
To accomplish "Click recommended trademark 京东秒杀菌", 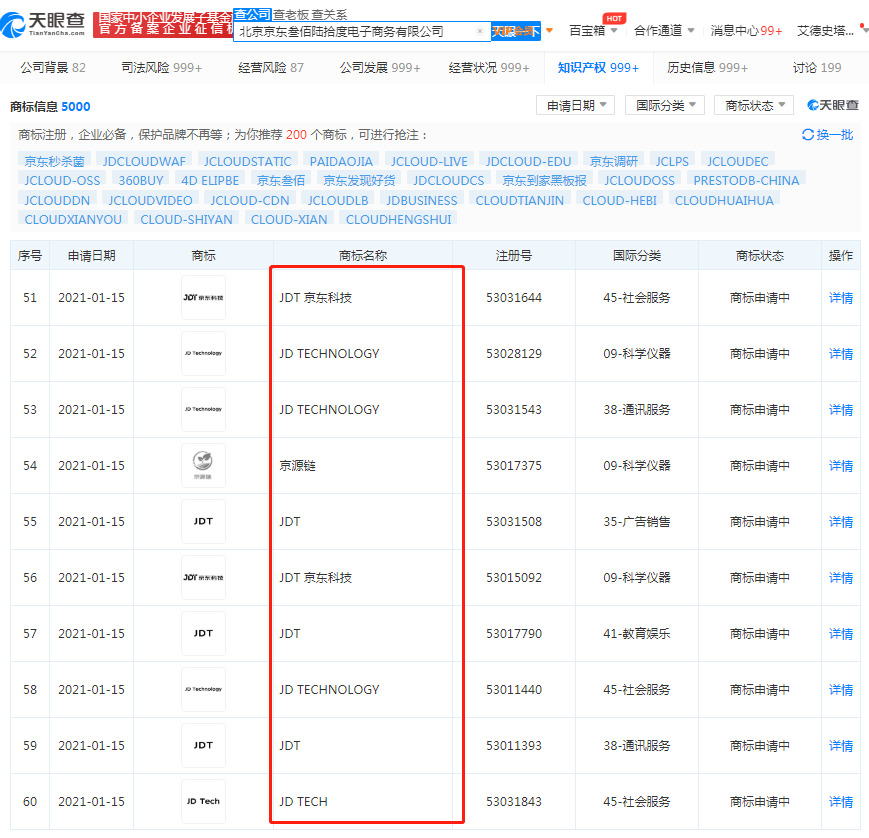I will click(x=54, y=161).
